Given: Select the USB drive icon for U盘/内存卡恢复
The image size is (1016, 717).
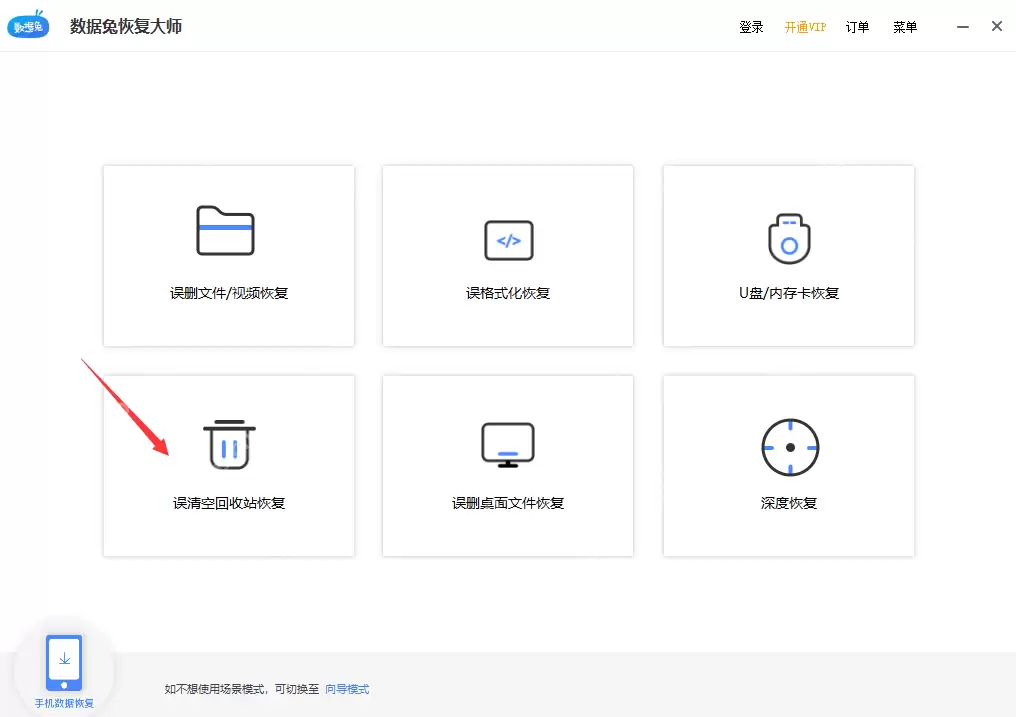Looking at the screenshot, I should click(788, 239).
